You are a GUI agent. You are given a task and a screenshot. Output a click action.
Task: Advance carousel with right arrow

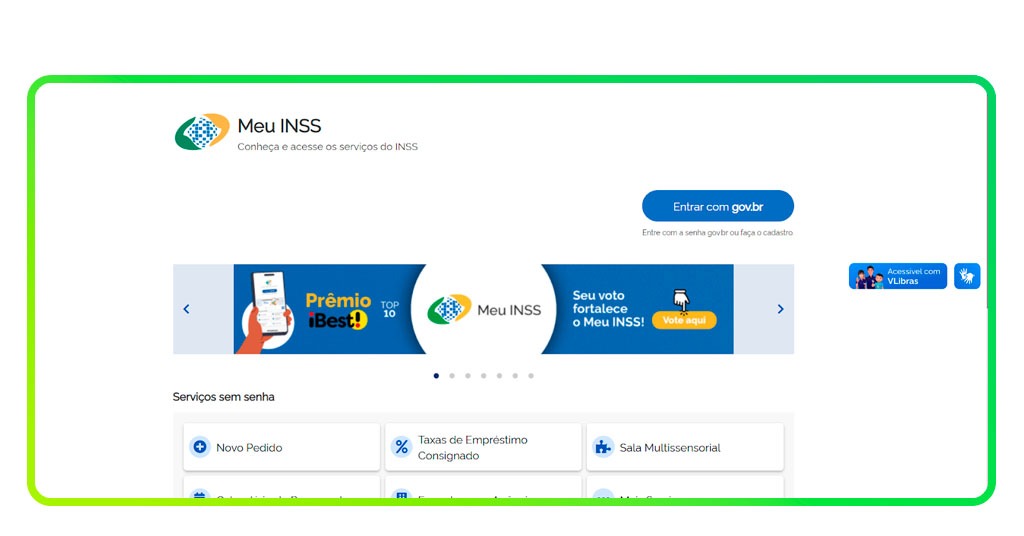click(x=780, y=309)
